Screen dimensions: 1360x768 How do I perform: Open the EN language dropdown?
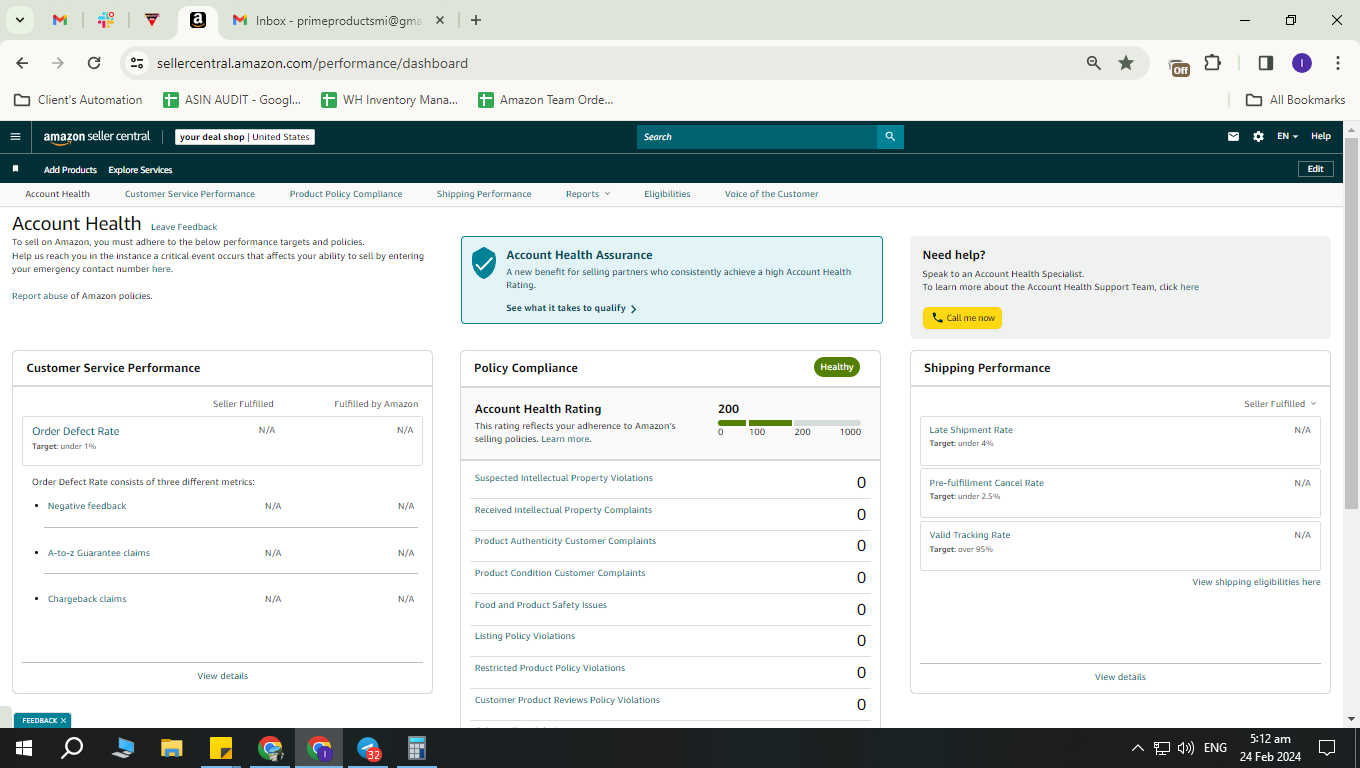(x=1287, y=137)
